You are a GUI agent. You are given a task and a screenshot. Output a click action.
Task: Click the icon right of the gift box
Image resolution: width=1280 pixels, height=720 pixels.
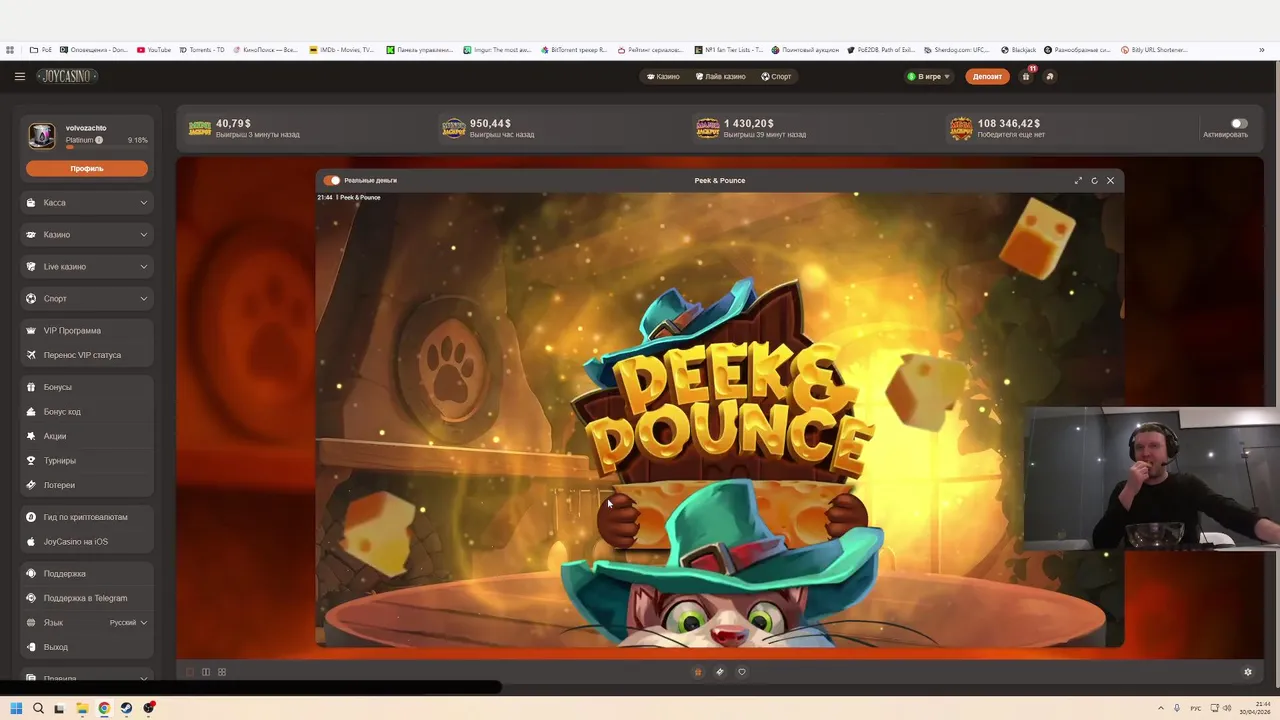click(x=1049, y=76)
